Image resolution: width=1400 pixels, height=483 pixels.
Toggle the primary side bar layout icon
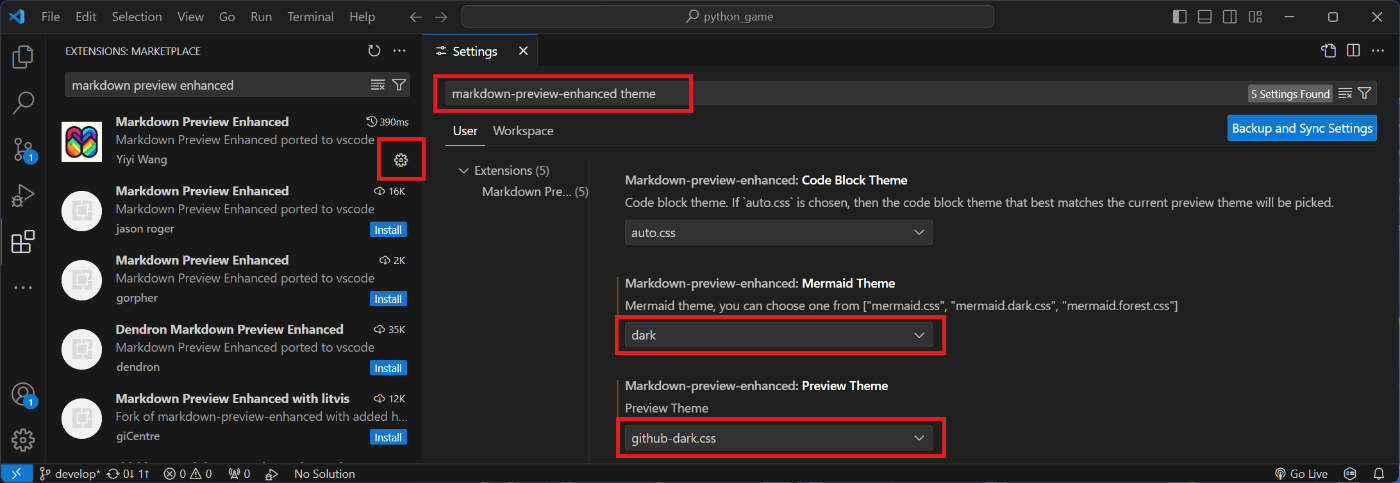point(1180,17)
